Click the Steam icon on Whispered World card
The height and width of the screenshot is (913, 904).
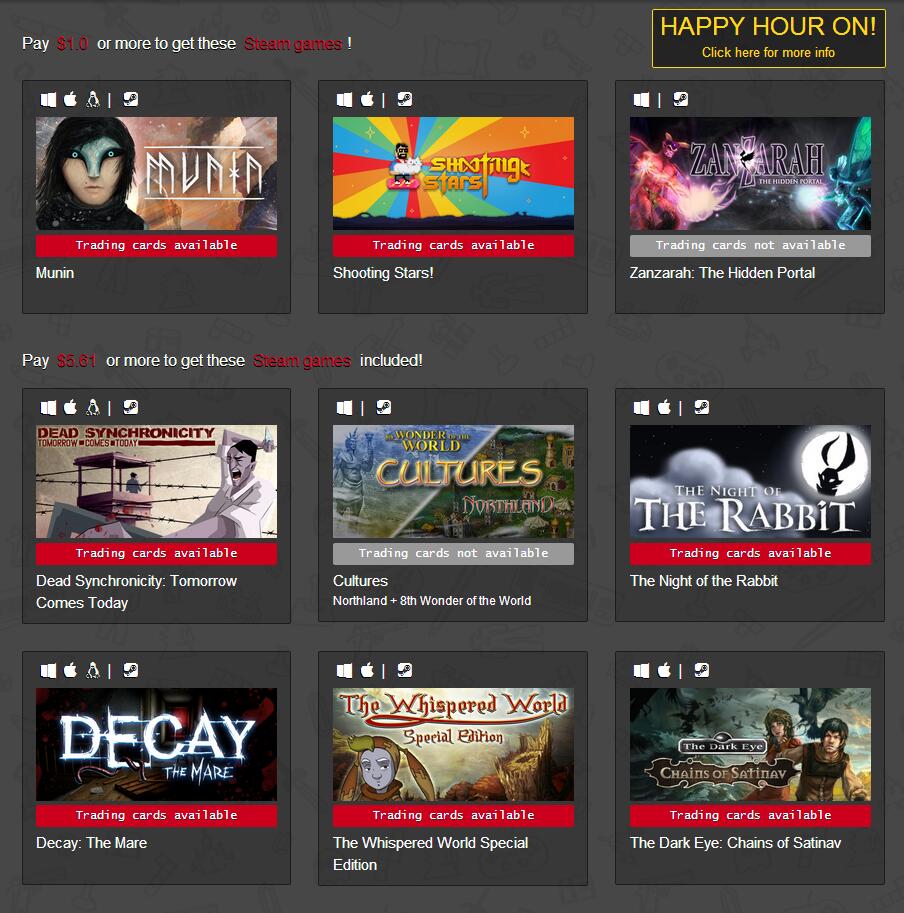pyautogui.click(x=405, y=670)
